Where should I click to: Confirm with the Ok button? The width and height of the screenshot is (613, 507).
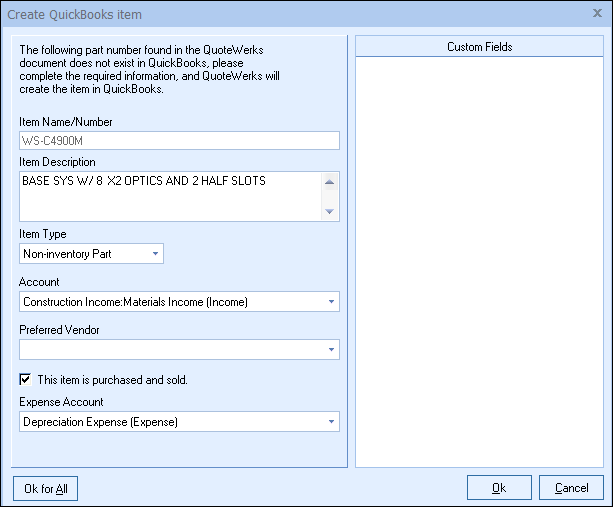[x=498, y=488]
